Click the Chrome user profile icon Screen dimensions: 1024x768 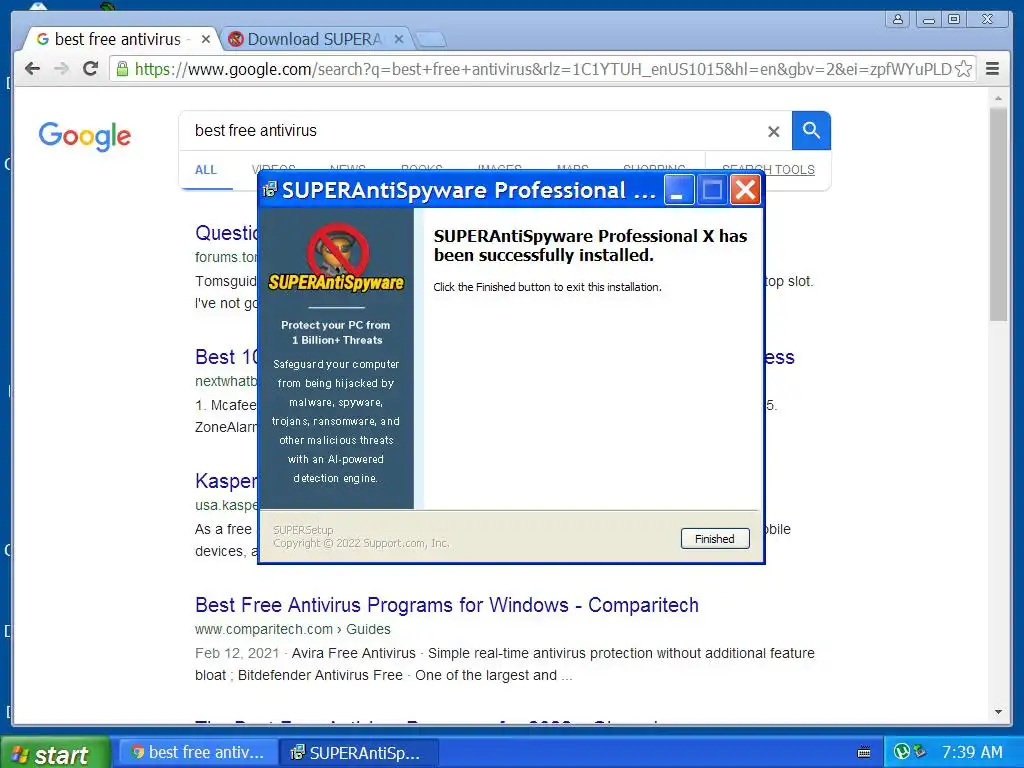click(898, 19)
